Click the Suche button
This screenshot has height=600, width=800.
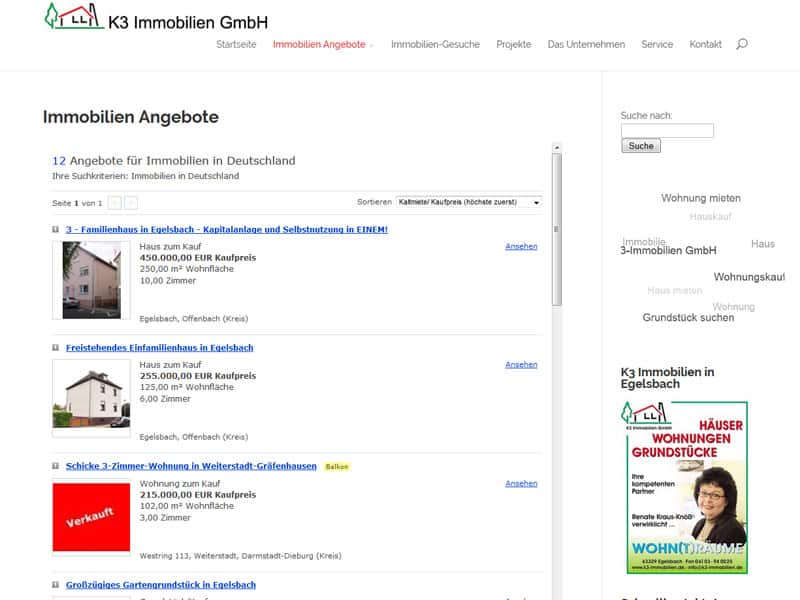click(x=641, y=146)
